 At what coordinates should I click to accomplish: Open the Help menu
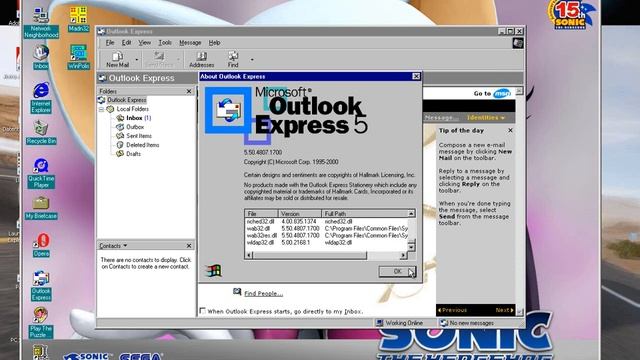[214, 42]
